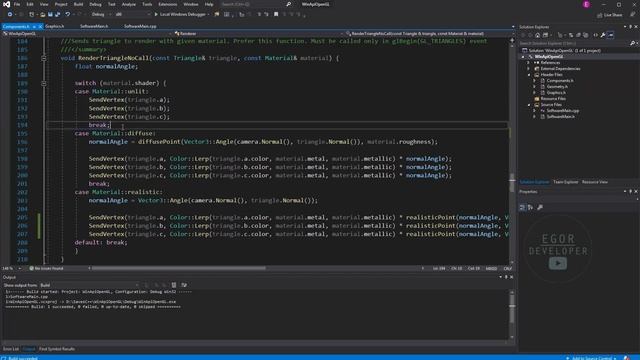Click the Undo toolbar icon
The image size is (640, 360).
coord(67,14)
